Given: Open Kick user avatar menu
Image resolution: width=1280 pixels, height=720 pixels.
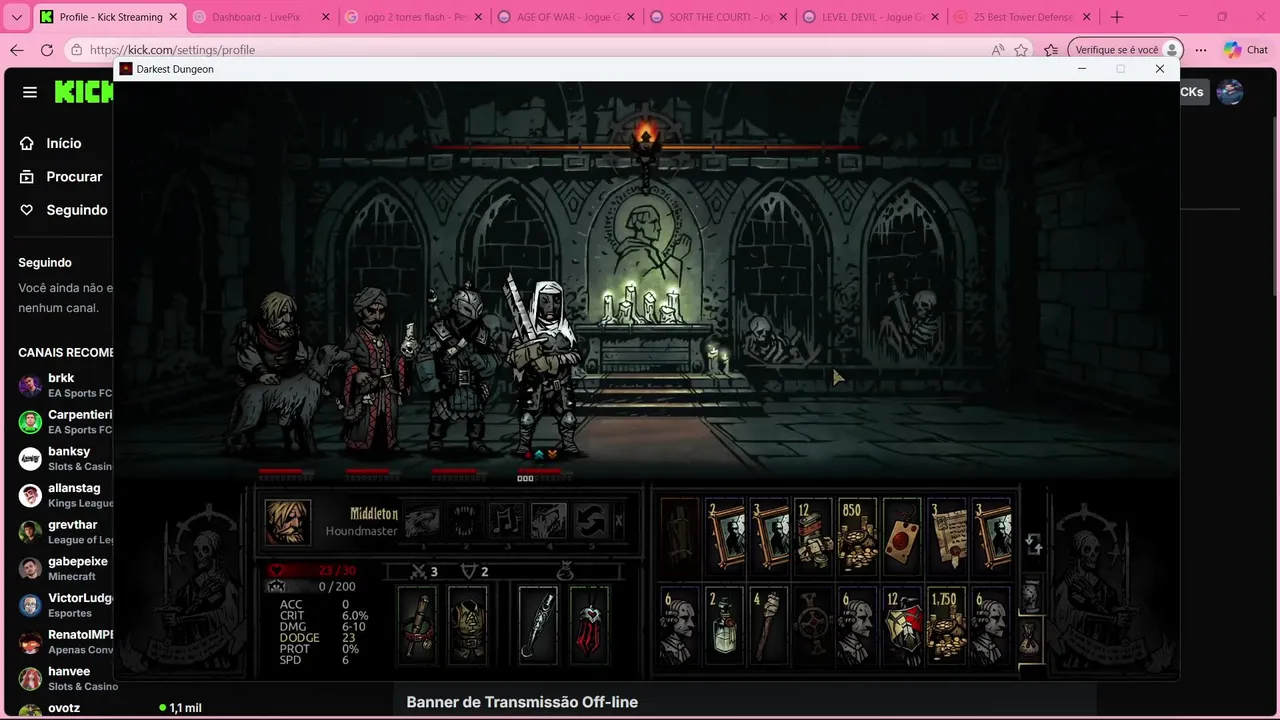Looking at the screenshot, I should (1229, 92).
